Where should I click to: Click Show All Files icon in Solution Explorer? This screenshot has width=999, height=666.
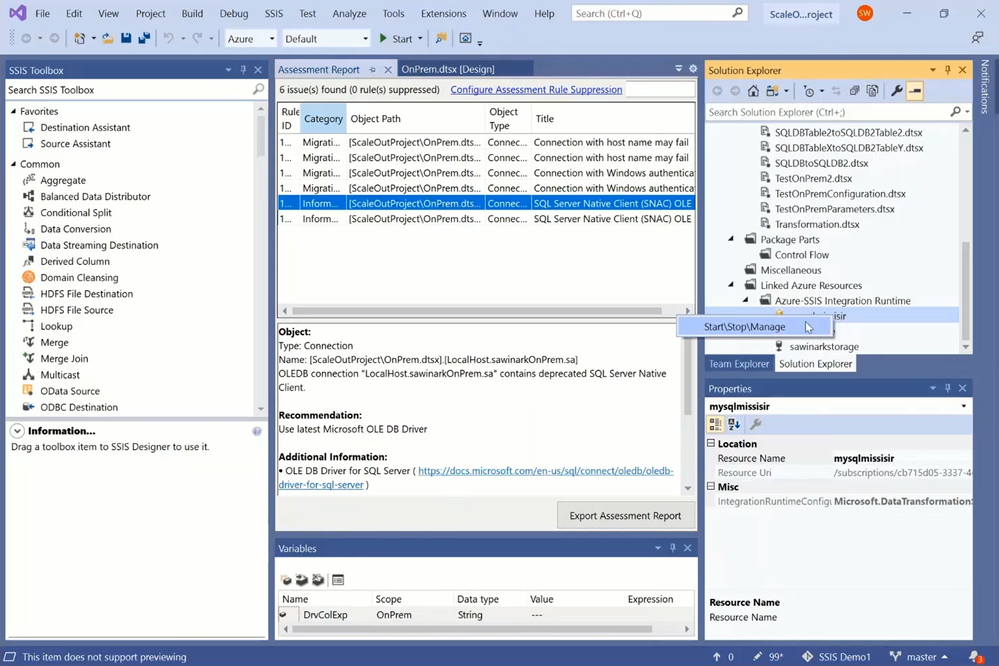(x=872, y=91)
